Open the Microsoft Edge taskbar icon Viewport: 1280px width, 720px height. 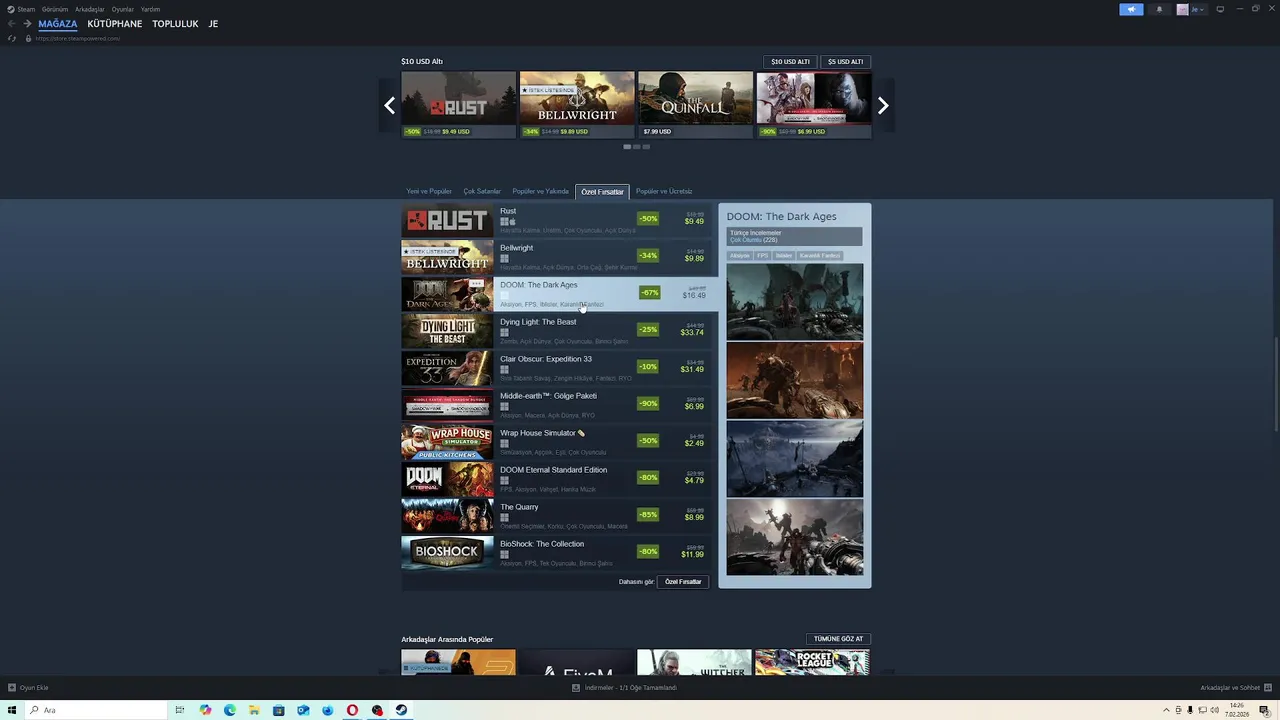tap(230, 710)
